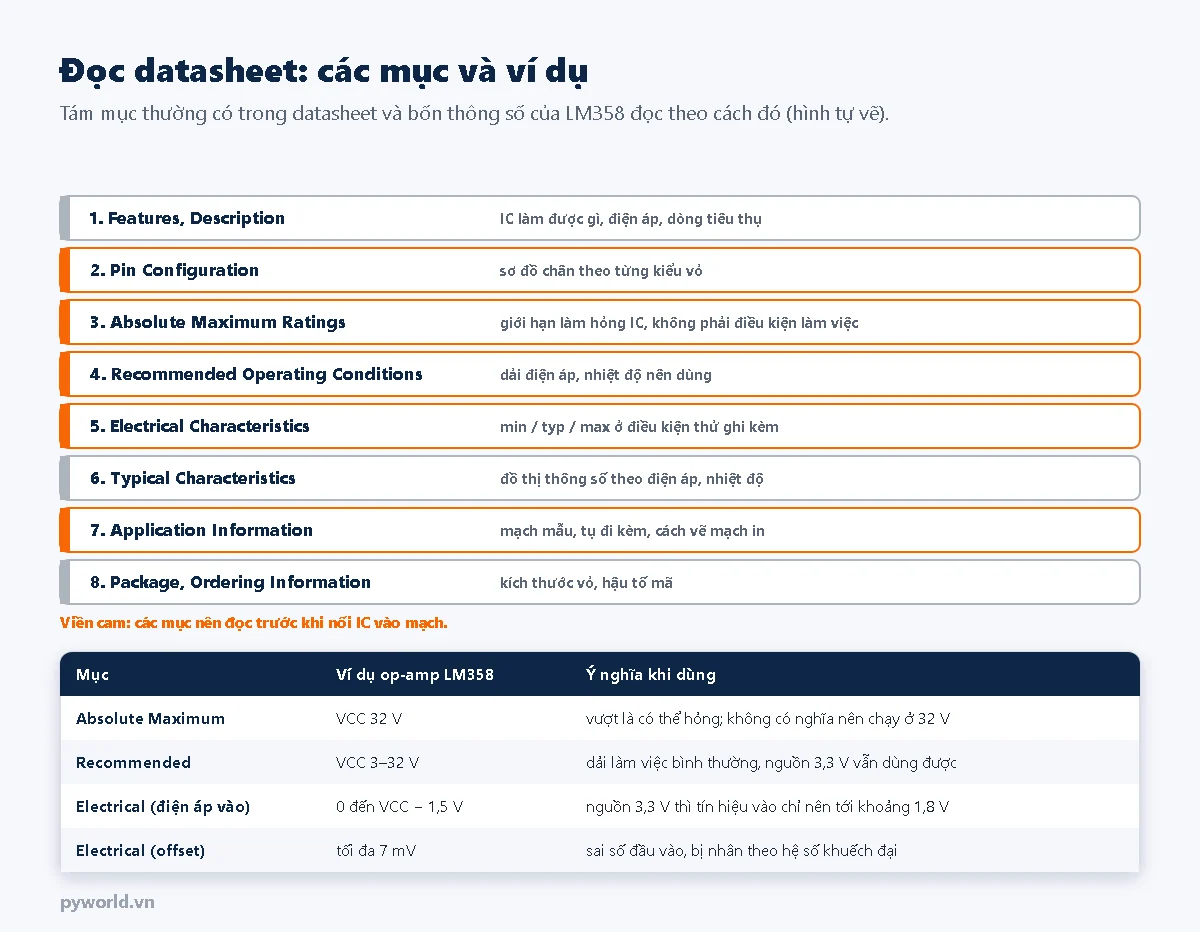1200x932 pixels.
Task: Select the "Recommended" table cell
Action: point(133,762)
